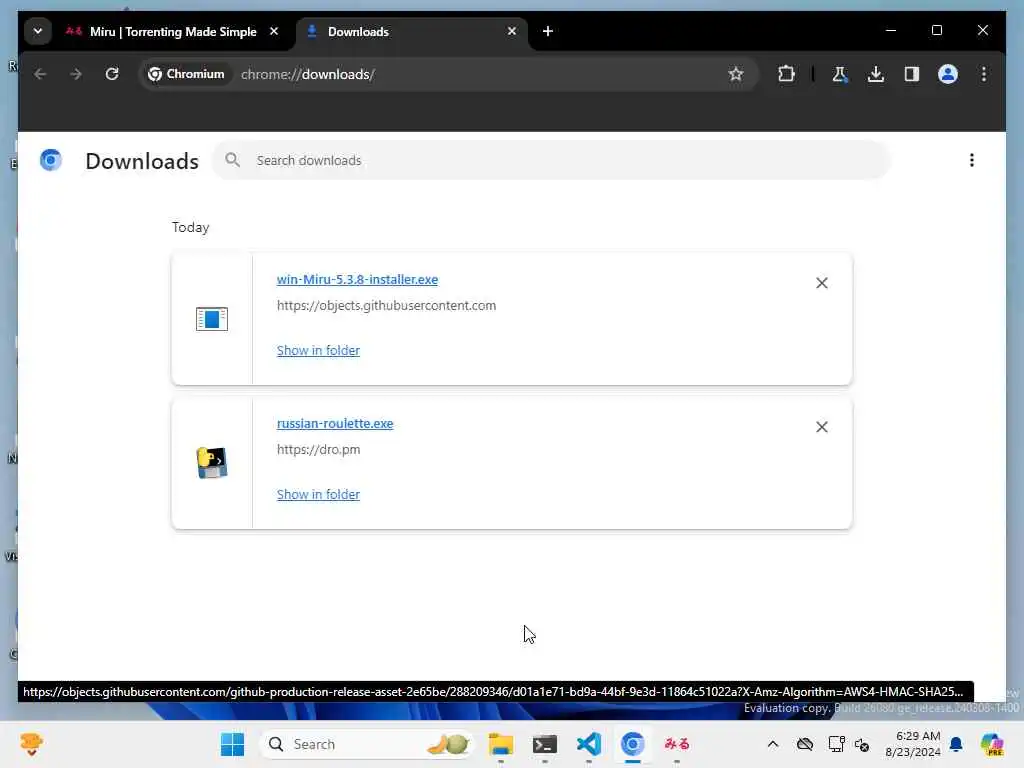The width and height of the screenshot is (1024, 768).
Task: Show russian-roulette.exe in folder
Action: click(x=318, y=494)
